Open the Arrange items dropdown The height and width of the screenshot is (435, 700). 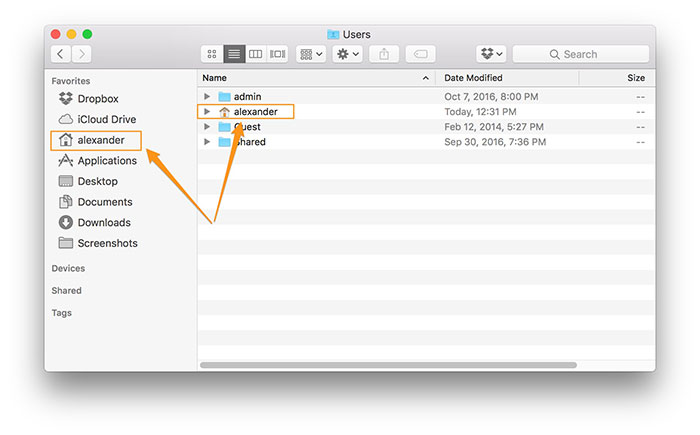(311, 54)
